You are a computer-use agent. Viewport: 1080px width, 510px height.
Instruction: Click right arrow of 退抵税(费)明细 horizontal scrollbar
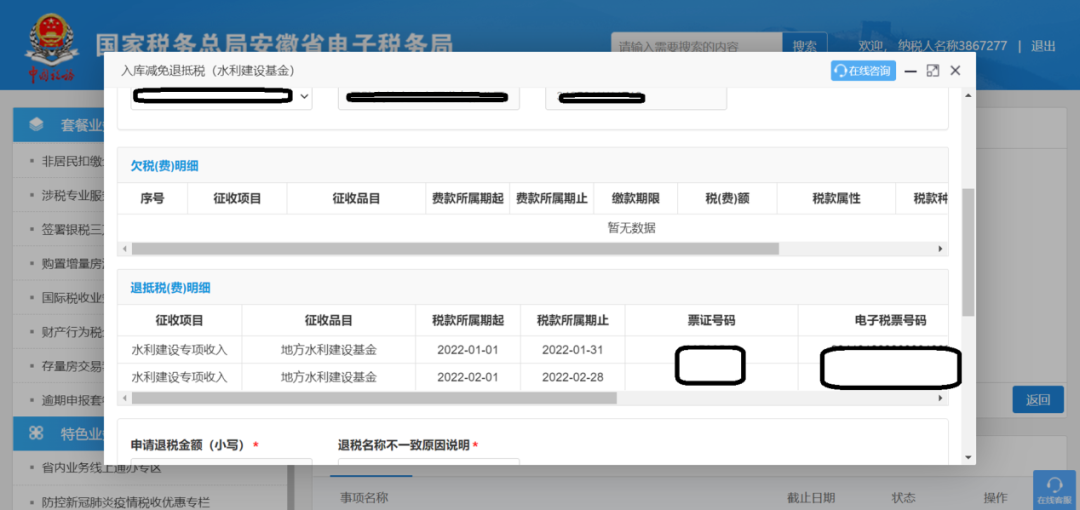[940, 398]
